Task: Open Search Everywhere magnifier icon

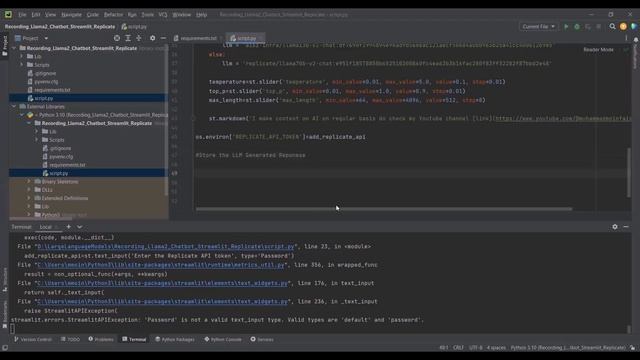Action: 612,27
